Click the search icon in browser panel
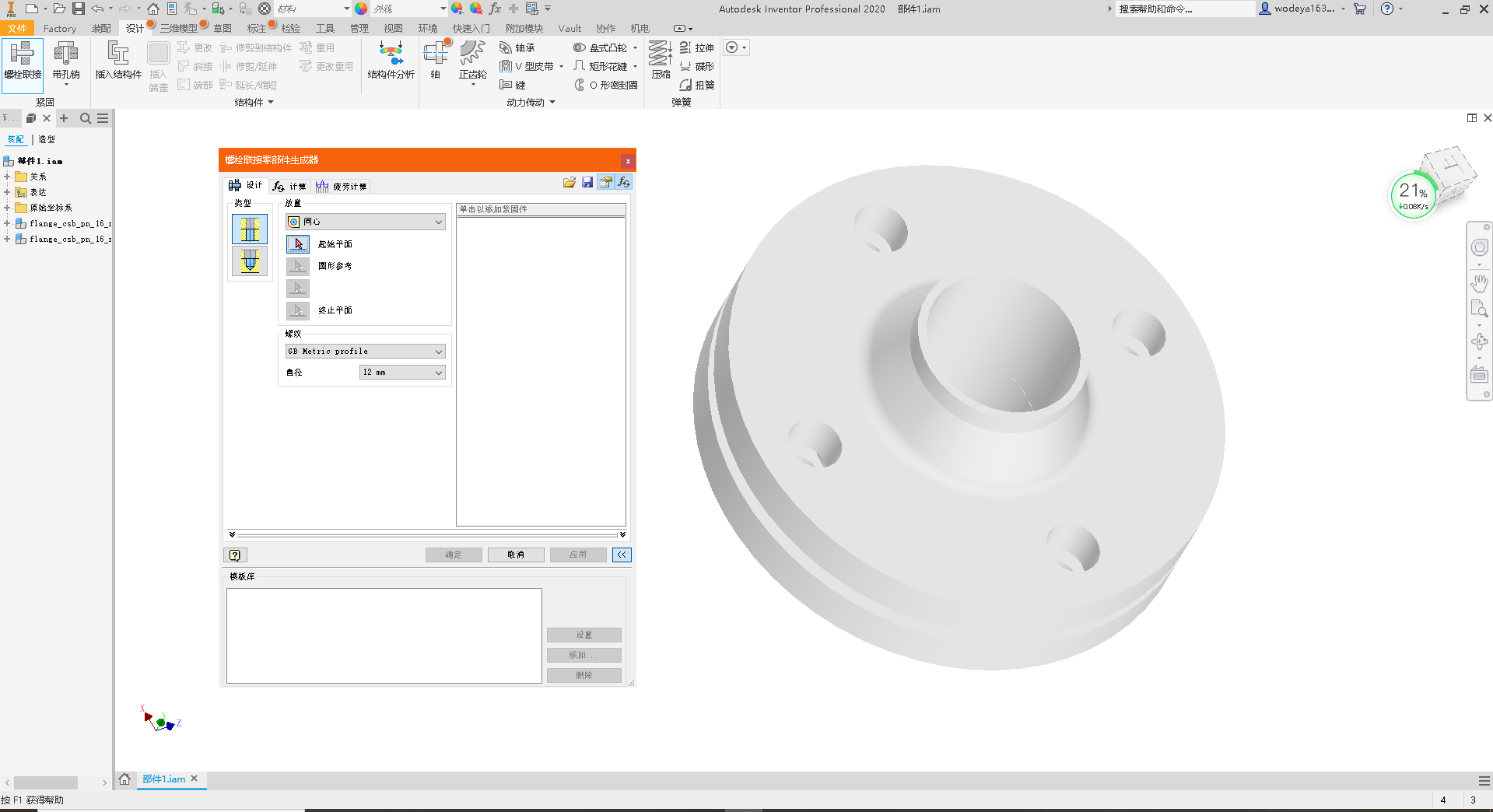The width and height of the screenshot is (1493, 812). [x=86, y=118]
